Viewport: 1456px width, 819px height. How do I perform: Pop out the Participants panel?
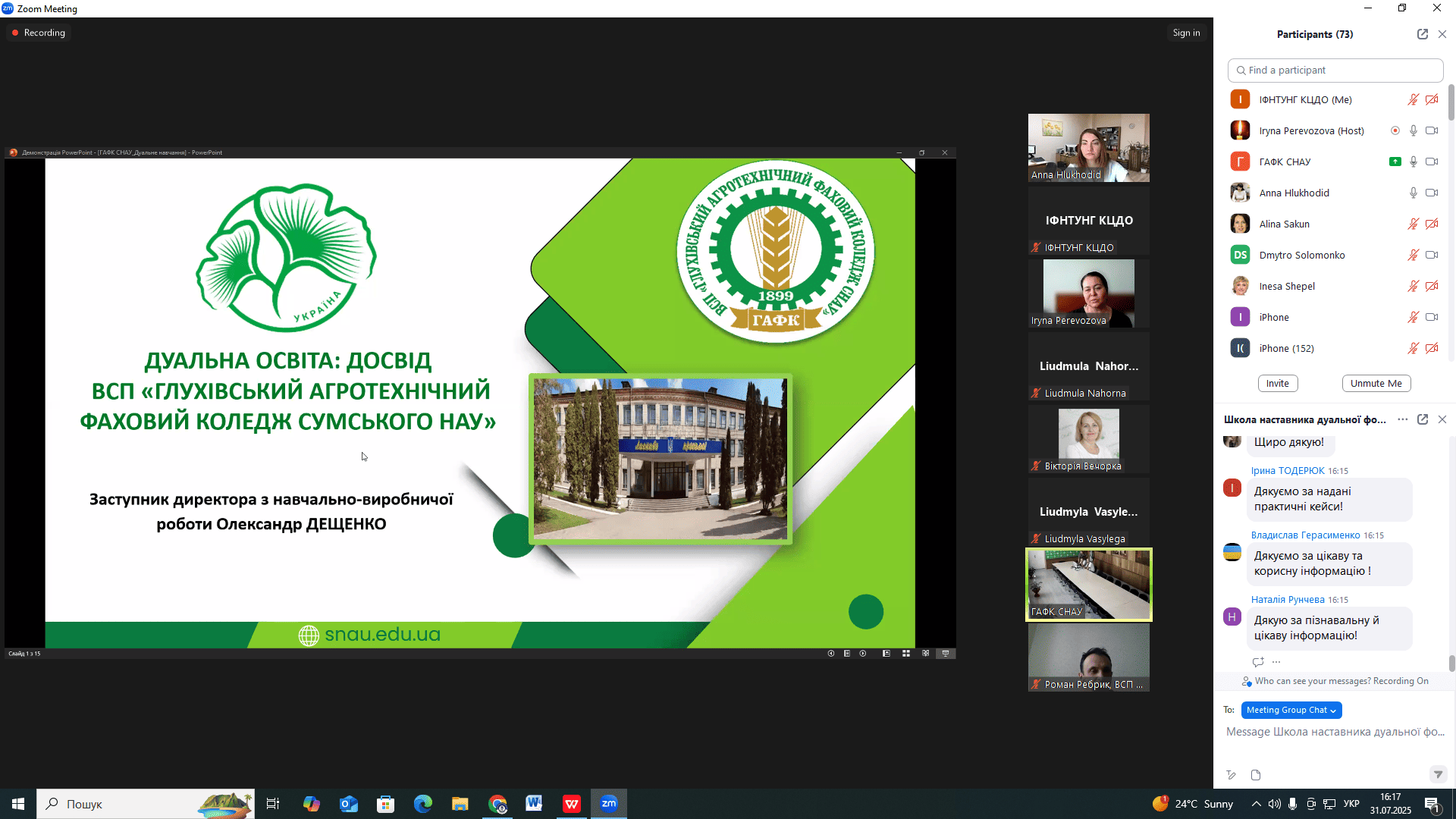pyautogui.click(x=1423, y=34)
